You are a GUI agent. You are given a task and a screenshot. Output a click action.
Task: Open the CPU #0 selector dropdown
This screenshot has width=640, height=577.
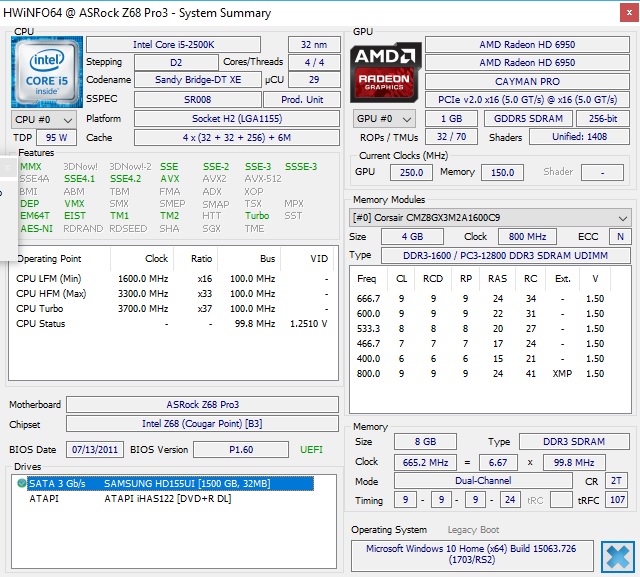click(44, 120)
